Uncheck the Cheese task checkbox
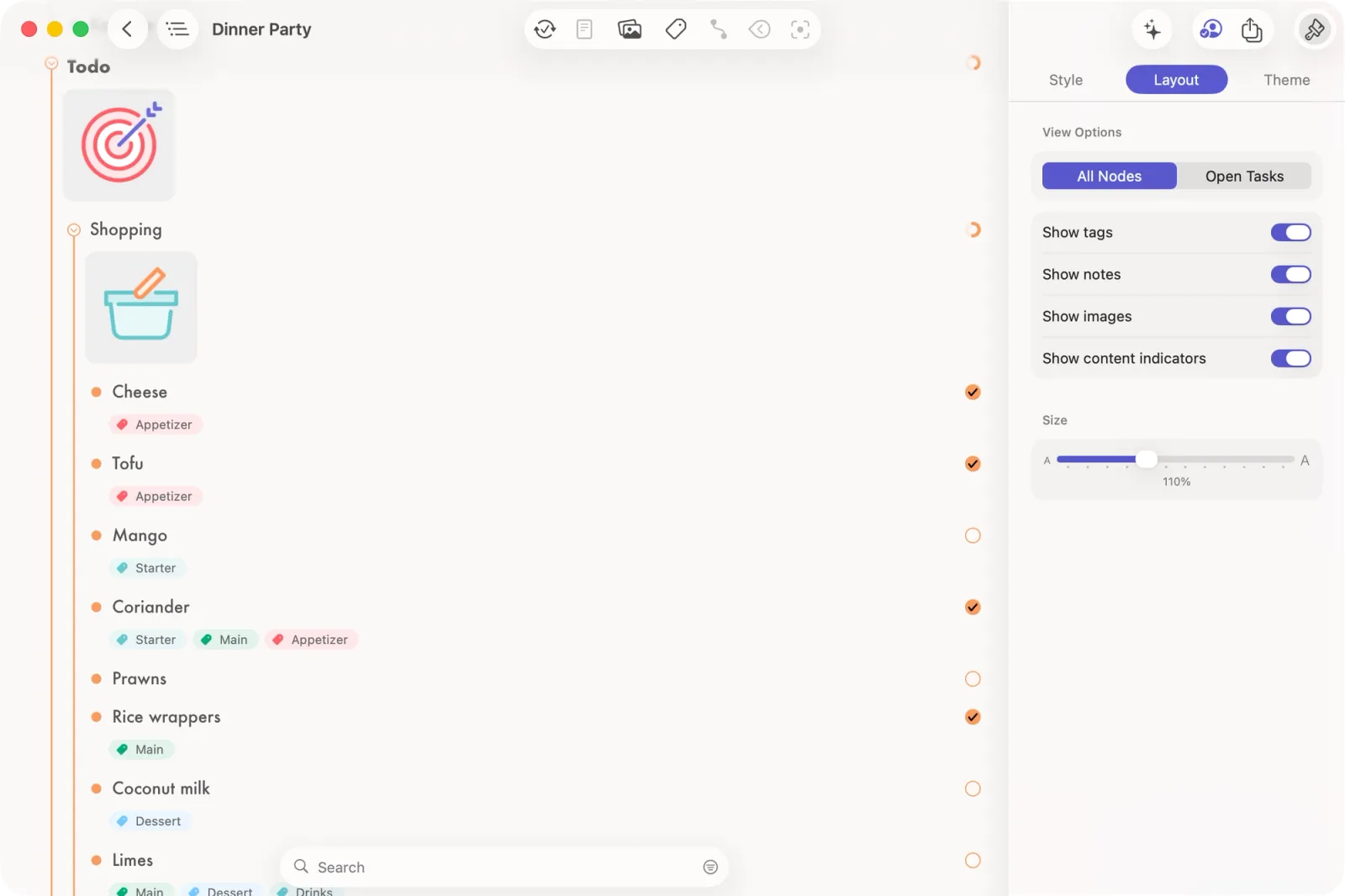Screen dimensions: 1345x896 click(973, 393)
